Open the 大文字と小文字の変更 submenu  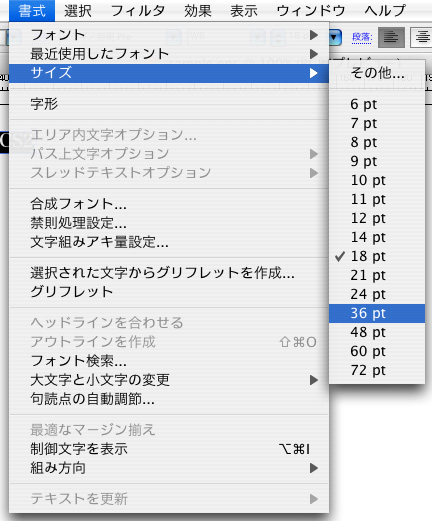click(169, 380)
